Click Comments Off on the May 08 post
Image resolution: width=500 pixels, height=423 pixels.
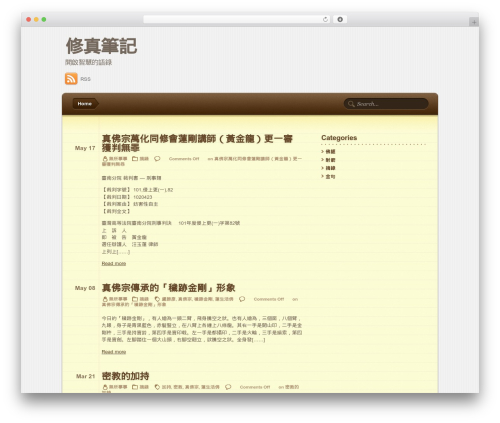click(x=269, y=299)
